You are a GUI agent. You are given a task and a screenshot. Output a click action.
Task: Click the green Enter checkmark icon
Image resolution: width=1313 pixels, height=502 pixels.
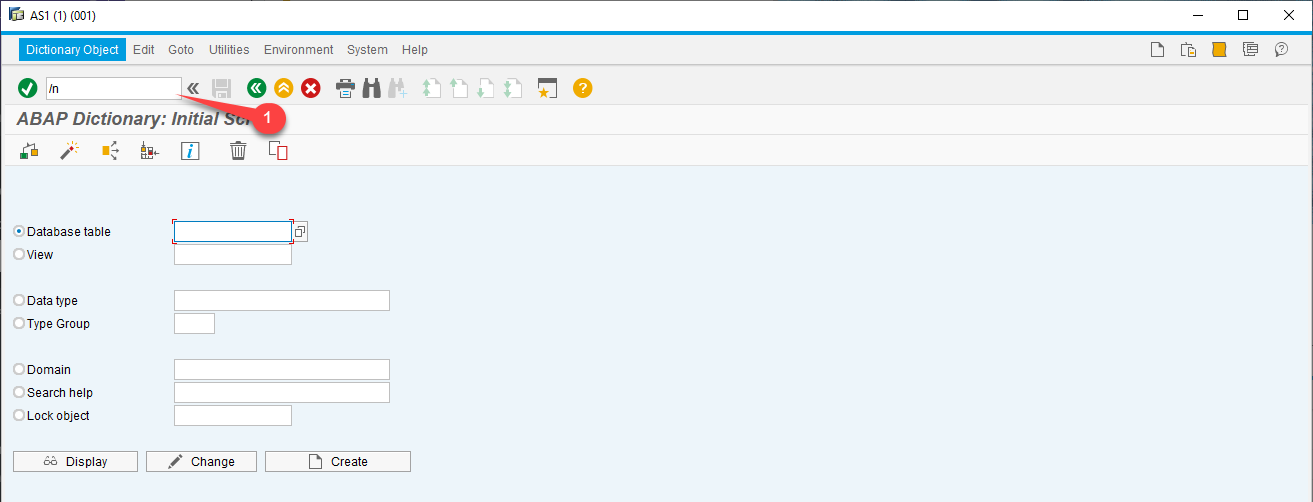[x=28, y=89]
